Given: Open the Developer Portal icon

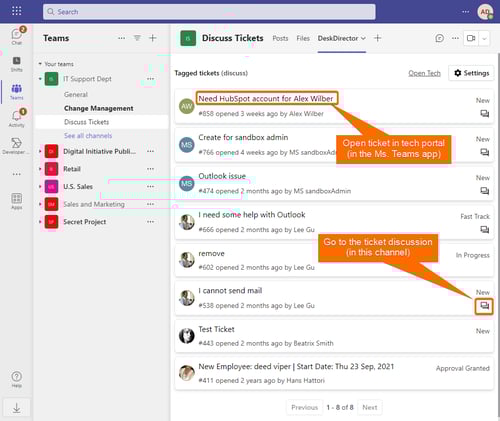Looking at the screenshot, I should [x=16, y=146].
